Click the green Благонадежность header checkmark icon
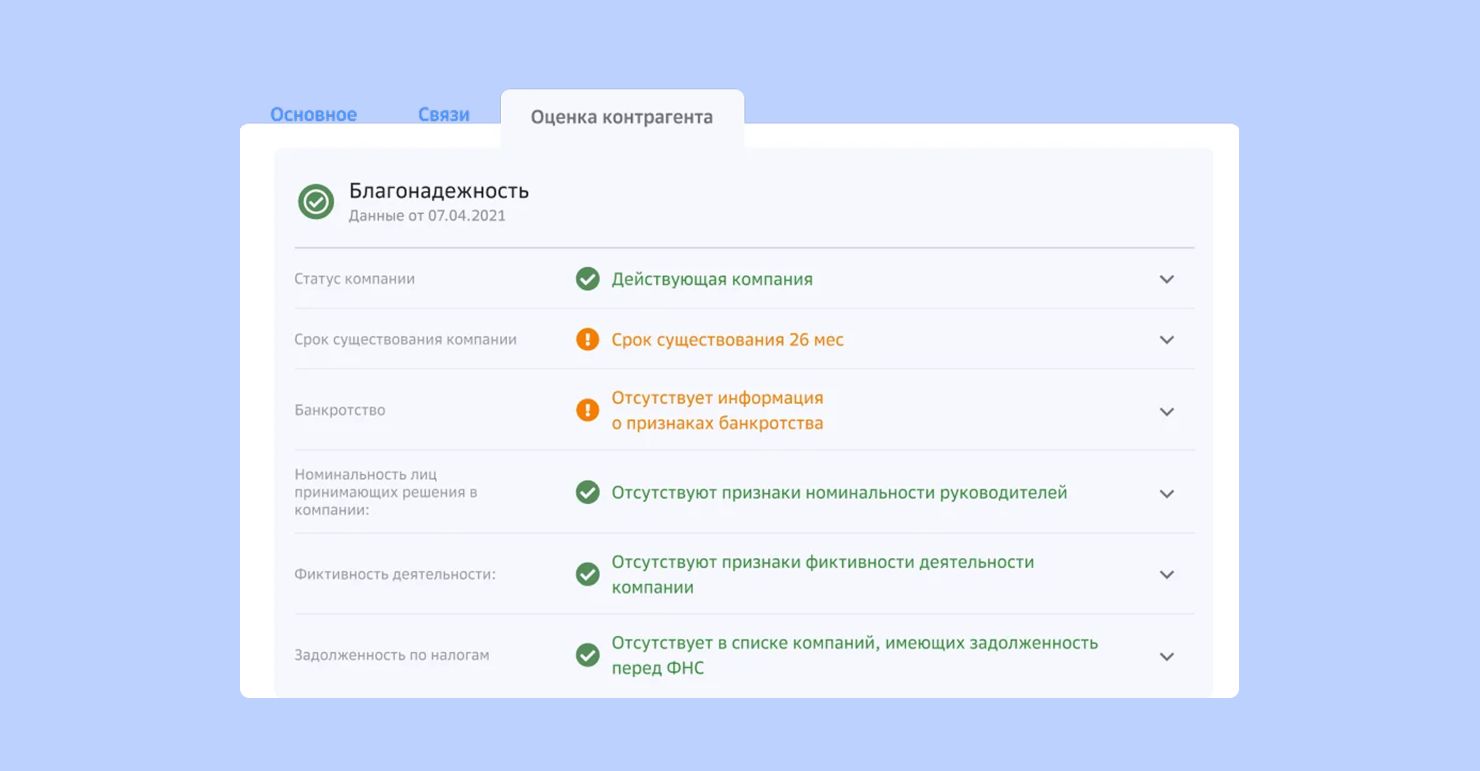1480x771 pixels. tap(316, 202)
